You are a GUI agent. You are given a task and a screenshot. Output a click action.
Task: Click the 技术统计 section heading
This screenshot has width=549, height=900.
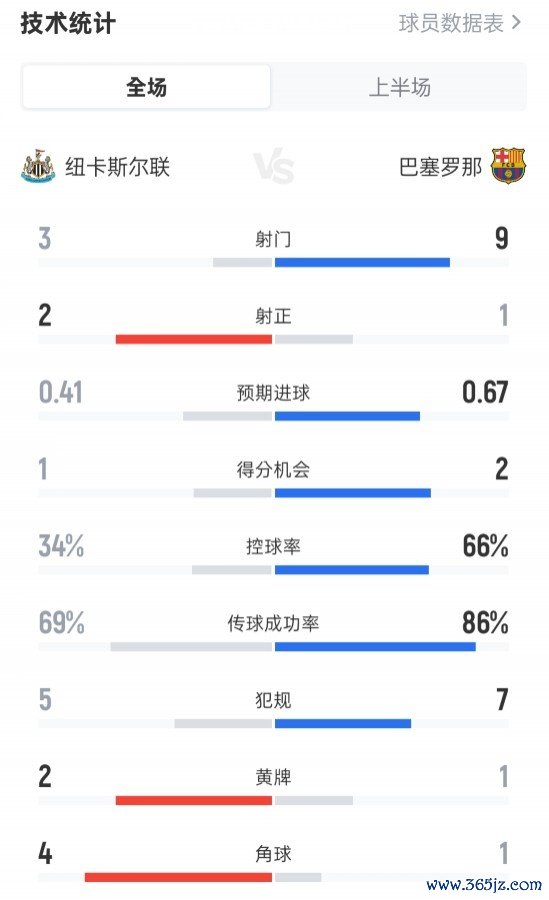click(68, 24)
